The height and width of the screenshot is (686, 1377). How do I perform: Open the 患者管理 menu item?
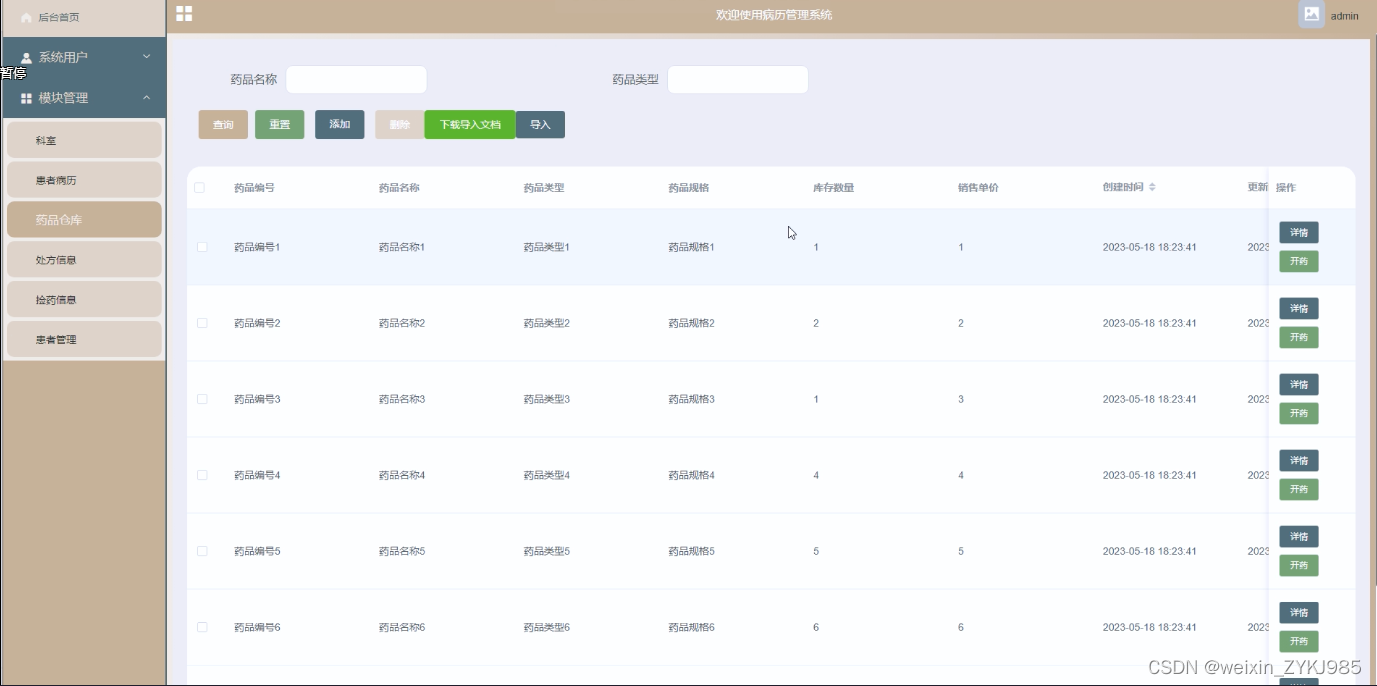[x=84, y=340]
